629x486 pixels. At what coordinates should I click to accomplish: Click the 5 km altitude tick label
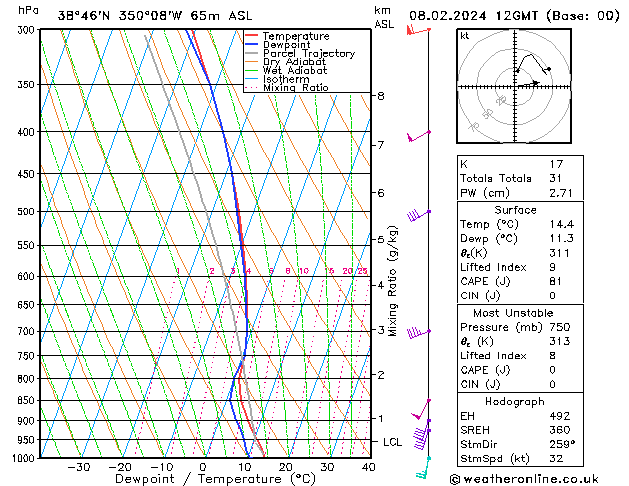[381, 239]
